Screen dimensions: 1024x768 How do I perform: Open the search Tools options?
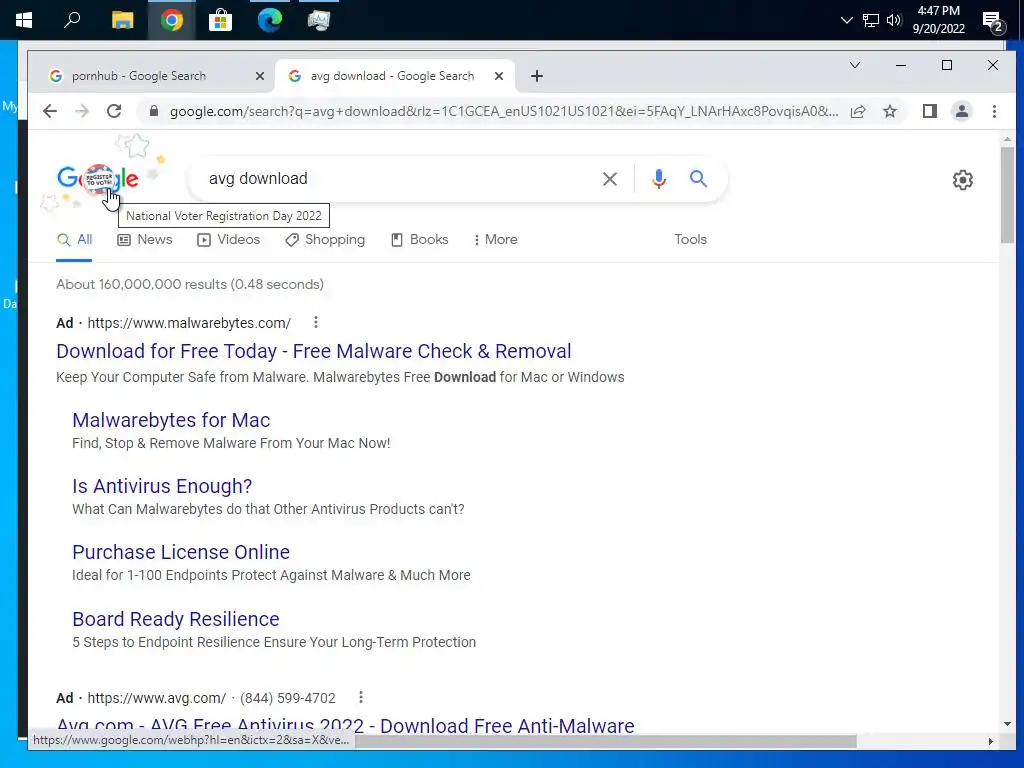pyautogui.click(x=690, y=240)
